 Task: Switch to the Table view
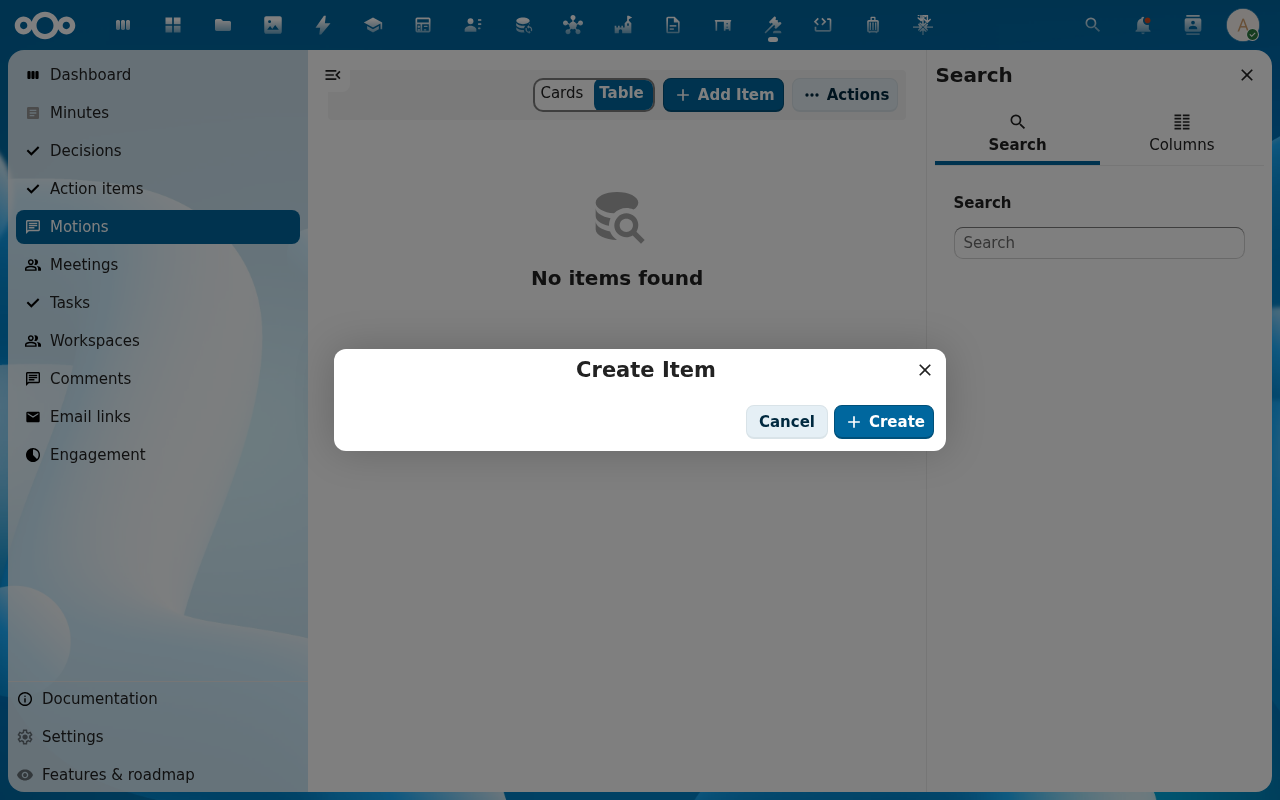pyautogui.click(x=622, y=93)
